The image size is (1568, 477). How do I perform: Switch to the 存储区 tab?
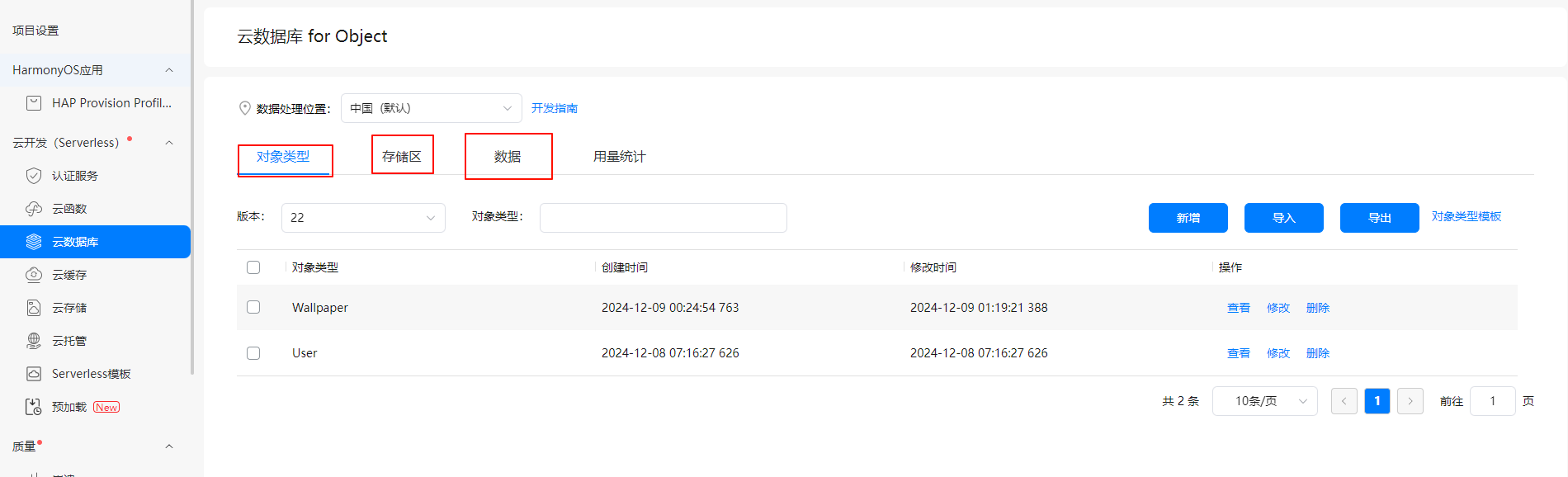[x=402, y=156]
